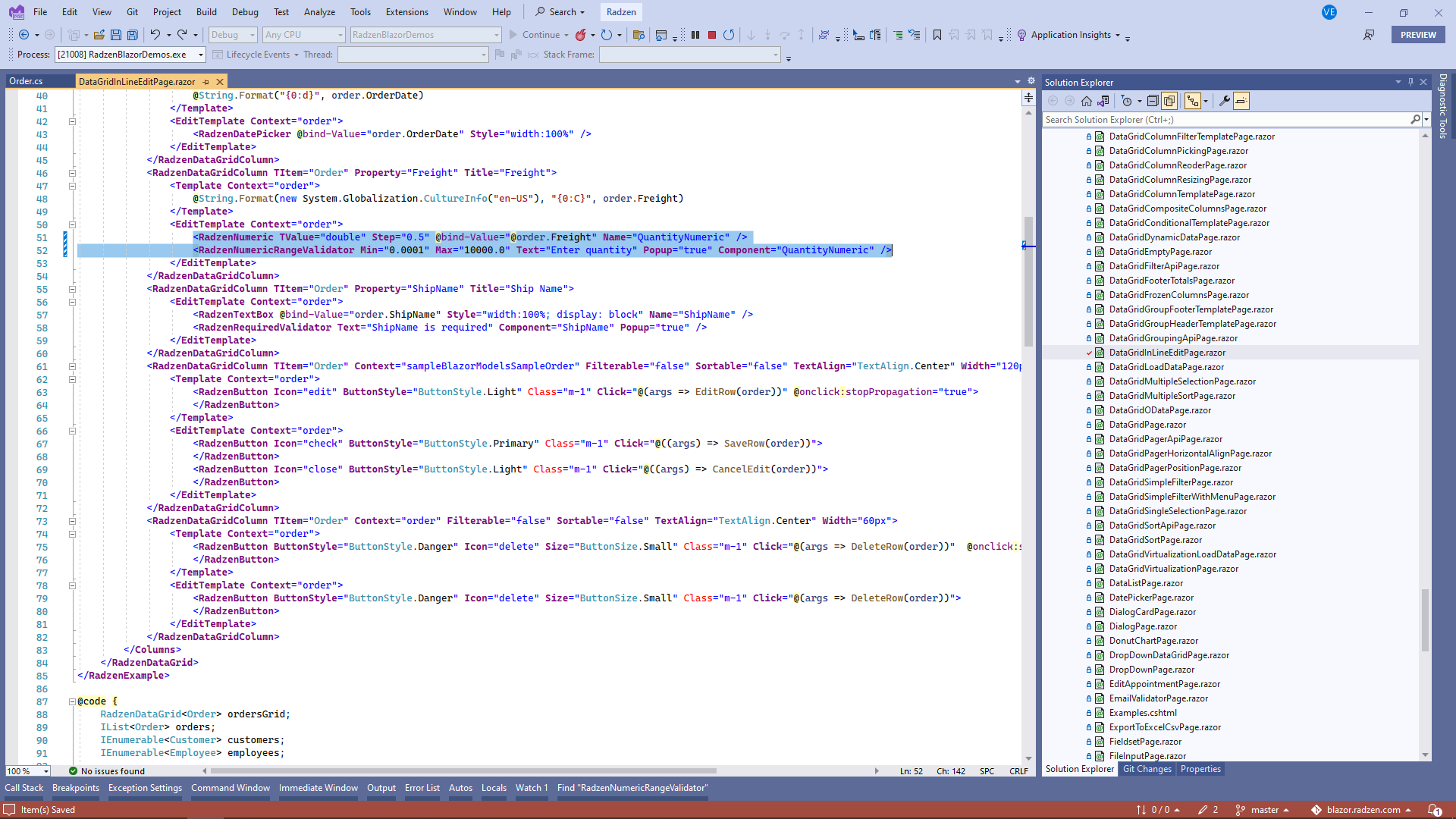This screenshot has height=819, width=1456.
Task: Open the Any CPU platform dropdown
Action: pyautogui.click(x=303, y=35)
